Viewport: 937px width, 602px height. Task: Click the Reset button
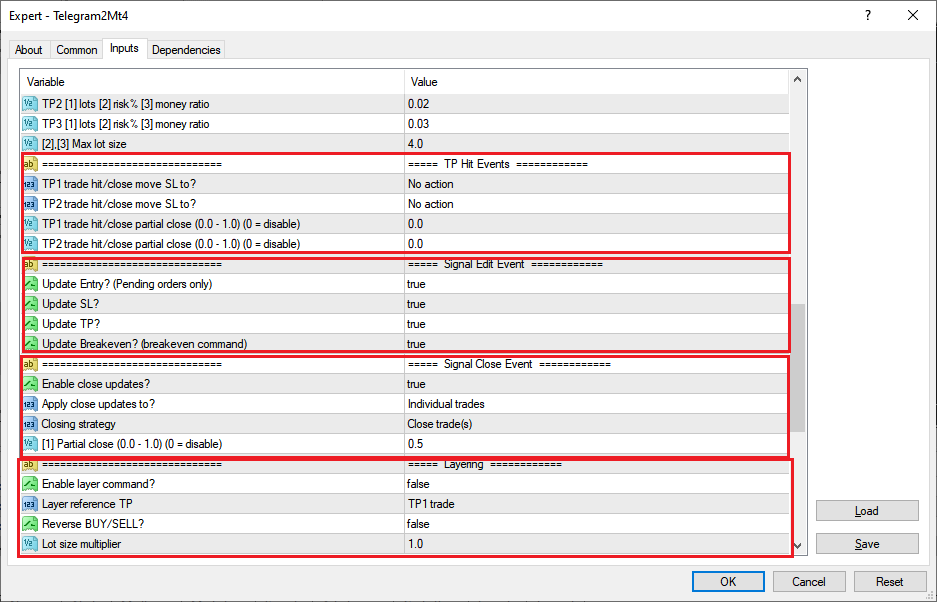tap(889, 582)
